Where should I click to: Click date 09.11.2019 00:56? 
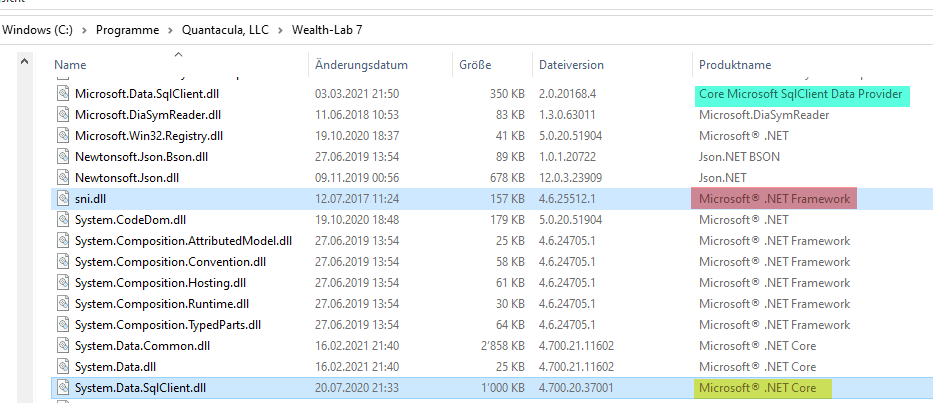(357, 177)
